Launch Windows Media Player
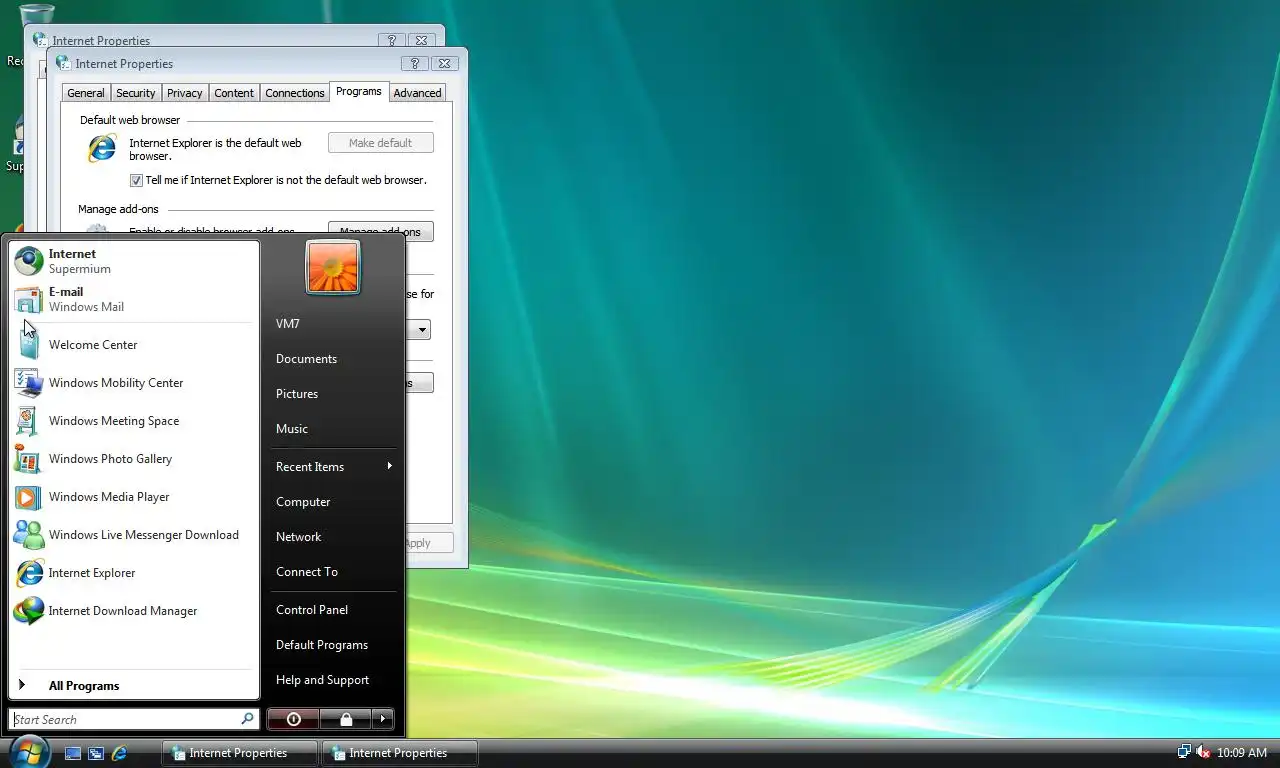Screen dimensions: 1280x768 (134, 497)
